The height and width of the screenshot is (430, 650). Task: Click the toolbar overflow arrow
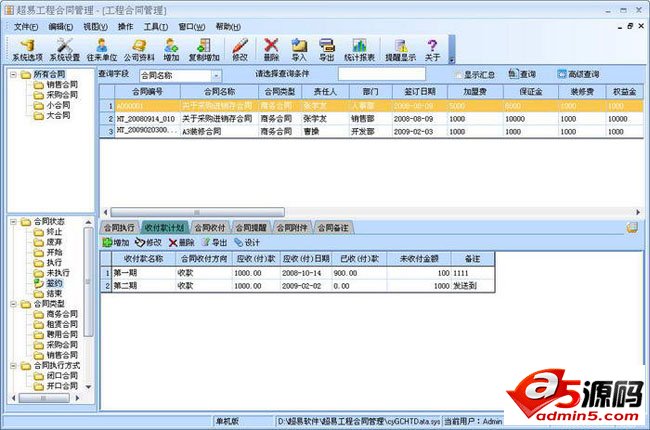tap(452, 60)
